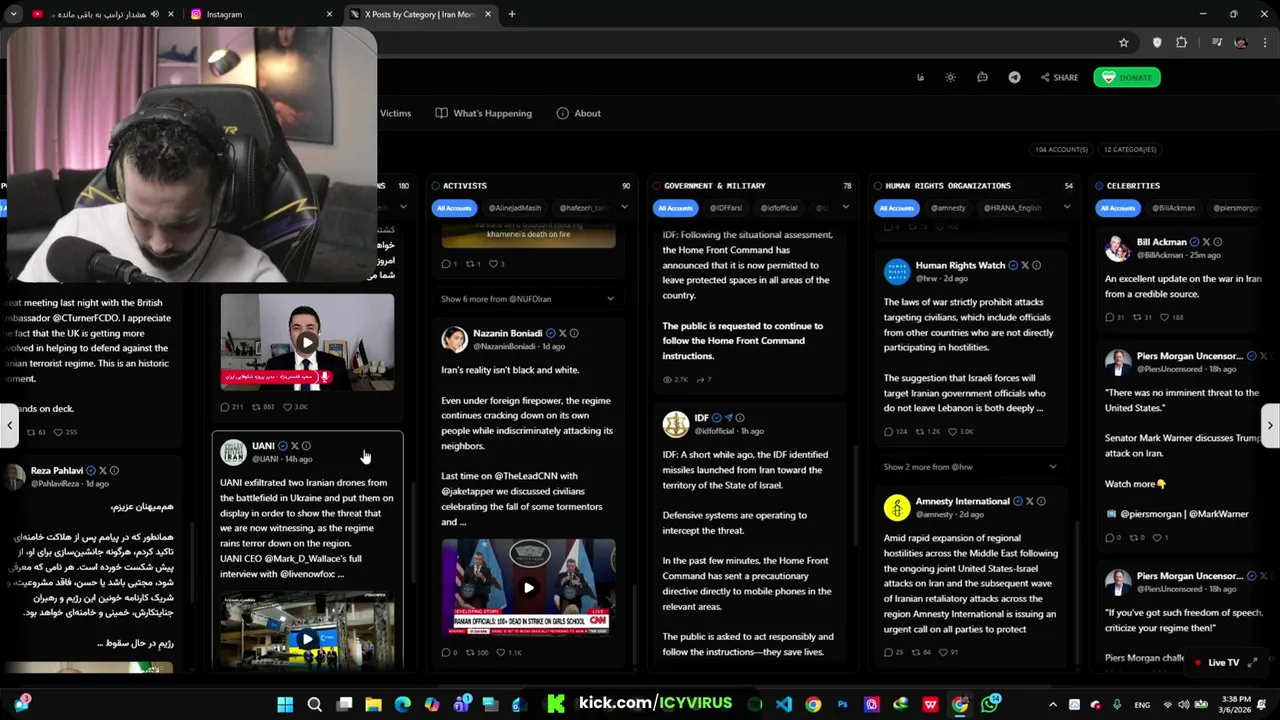Expand Show 2 more from @hrw
Image resolution: width=1280 pixels, height=720 pixels.
[970, 467]
